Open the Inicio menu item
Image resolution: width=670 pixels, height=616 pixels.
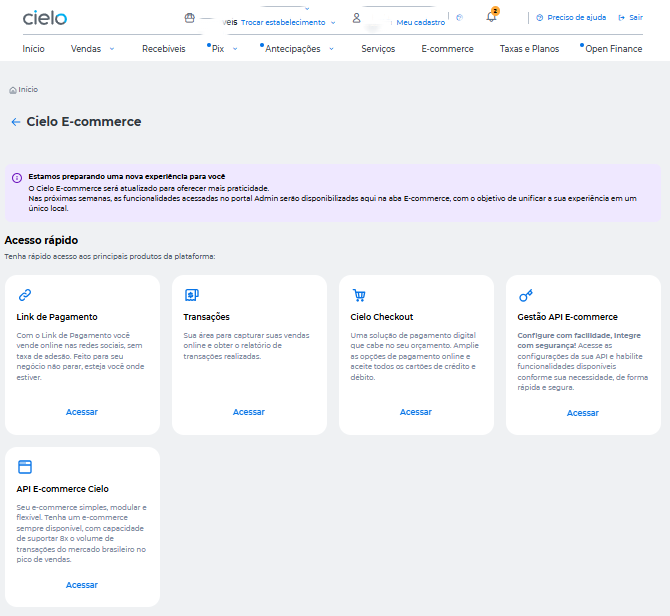[33, 49]
